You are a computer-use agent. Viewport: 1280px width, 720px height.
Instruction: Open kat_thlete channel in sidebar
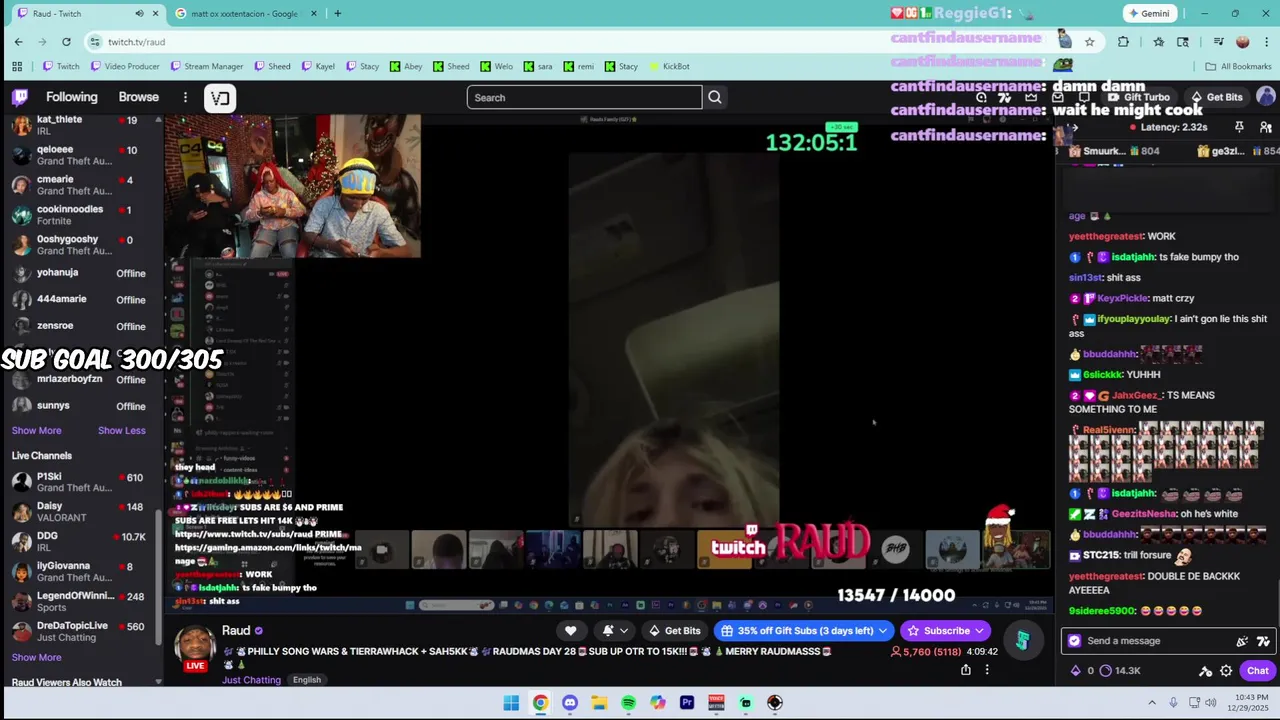pos(82,124)
